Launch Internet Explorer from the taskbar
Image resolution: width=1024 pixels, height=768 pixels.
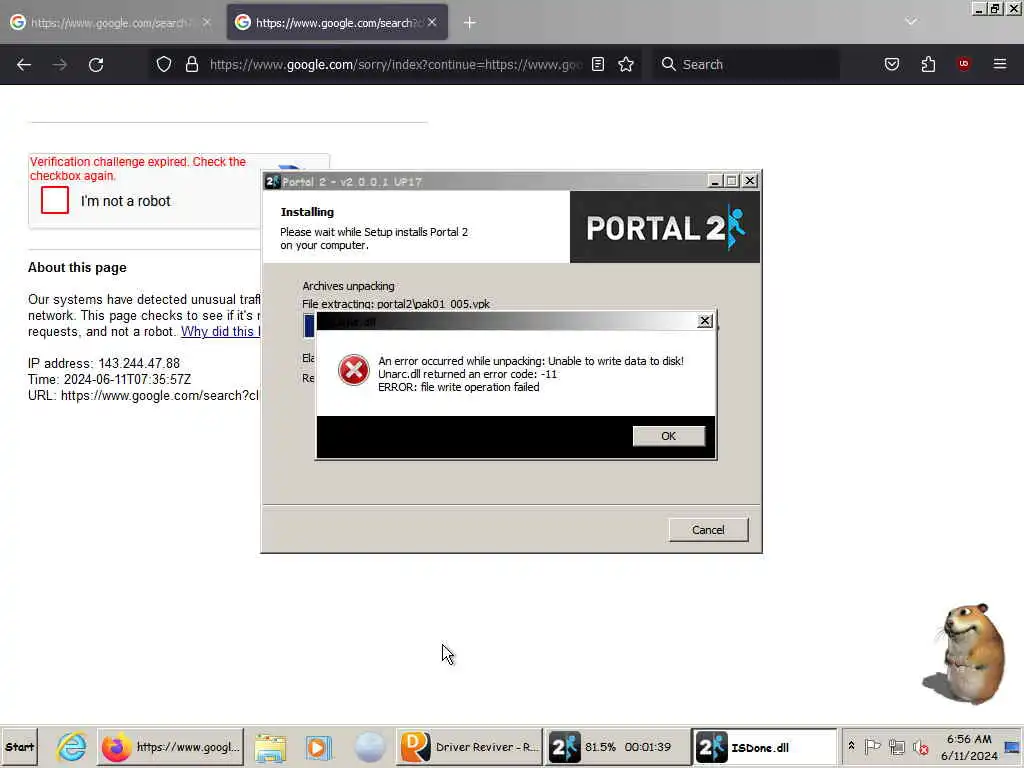(71, 747)
